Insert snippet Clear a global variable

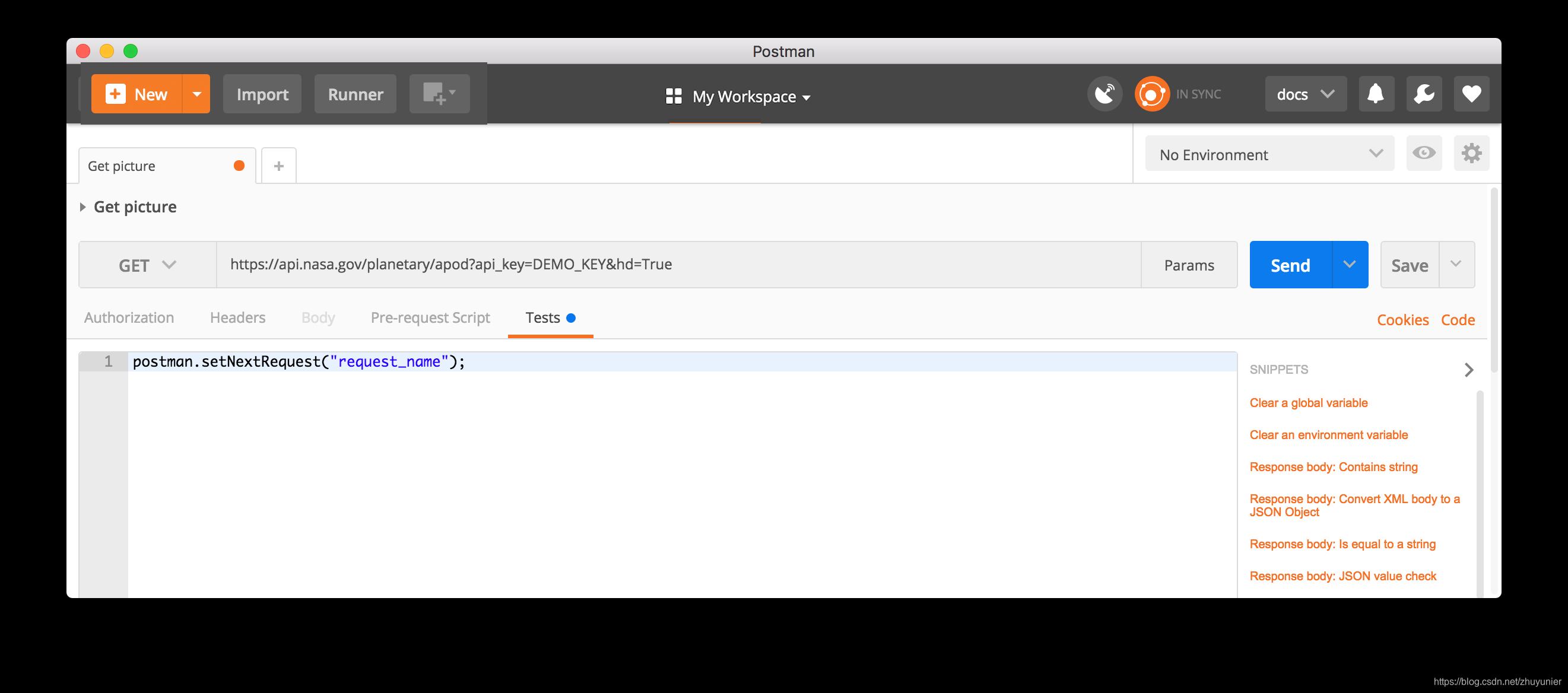[1308, 403]
